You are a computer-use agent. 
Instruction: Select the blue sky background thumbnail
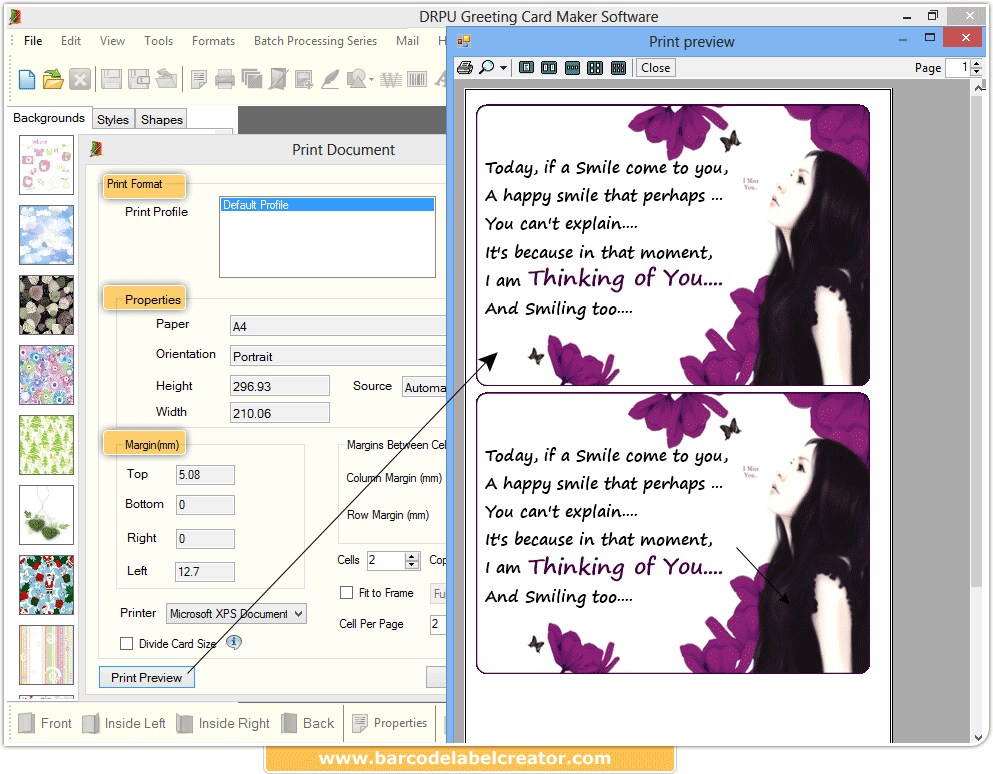[45, 235]
